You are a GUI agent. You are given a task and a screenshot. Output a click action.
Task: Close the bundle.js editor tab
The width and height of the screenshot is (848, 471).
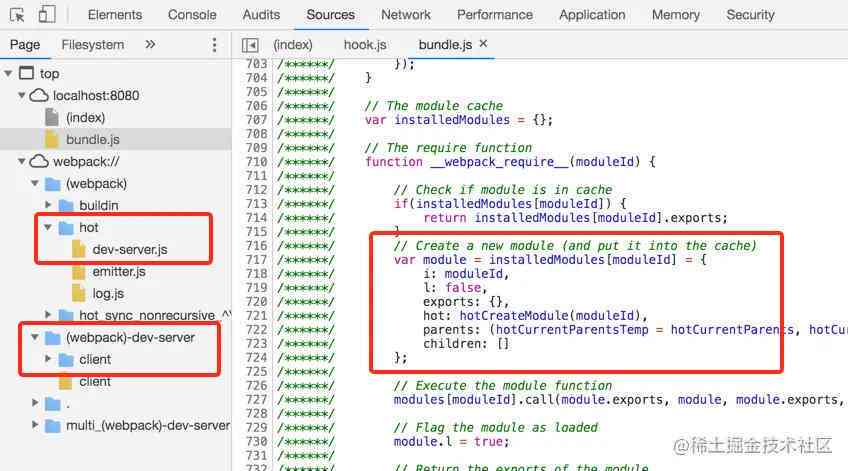click(x=483, y=43)
